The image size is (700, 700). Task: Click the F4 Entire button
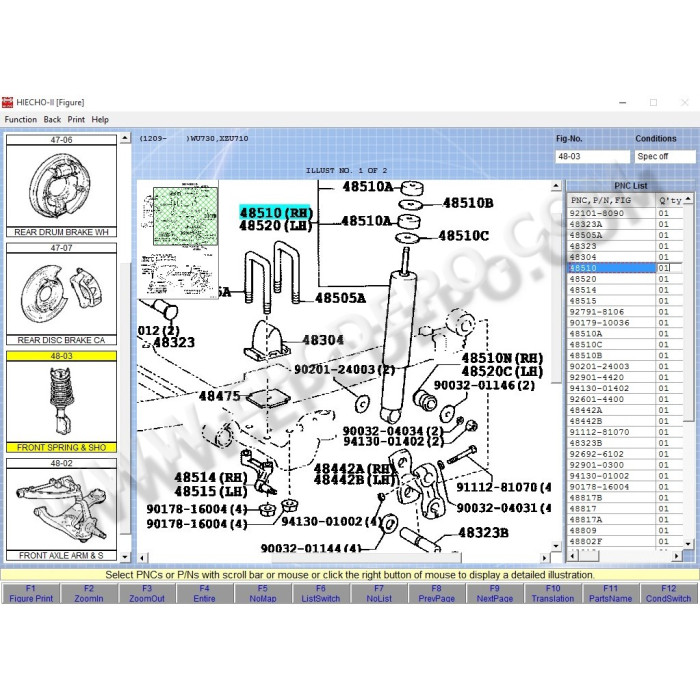point(204,593)
